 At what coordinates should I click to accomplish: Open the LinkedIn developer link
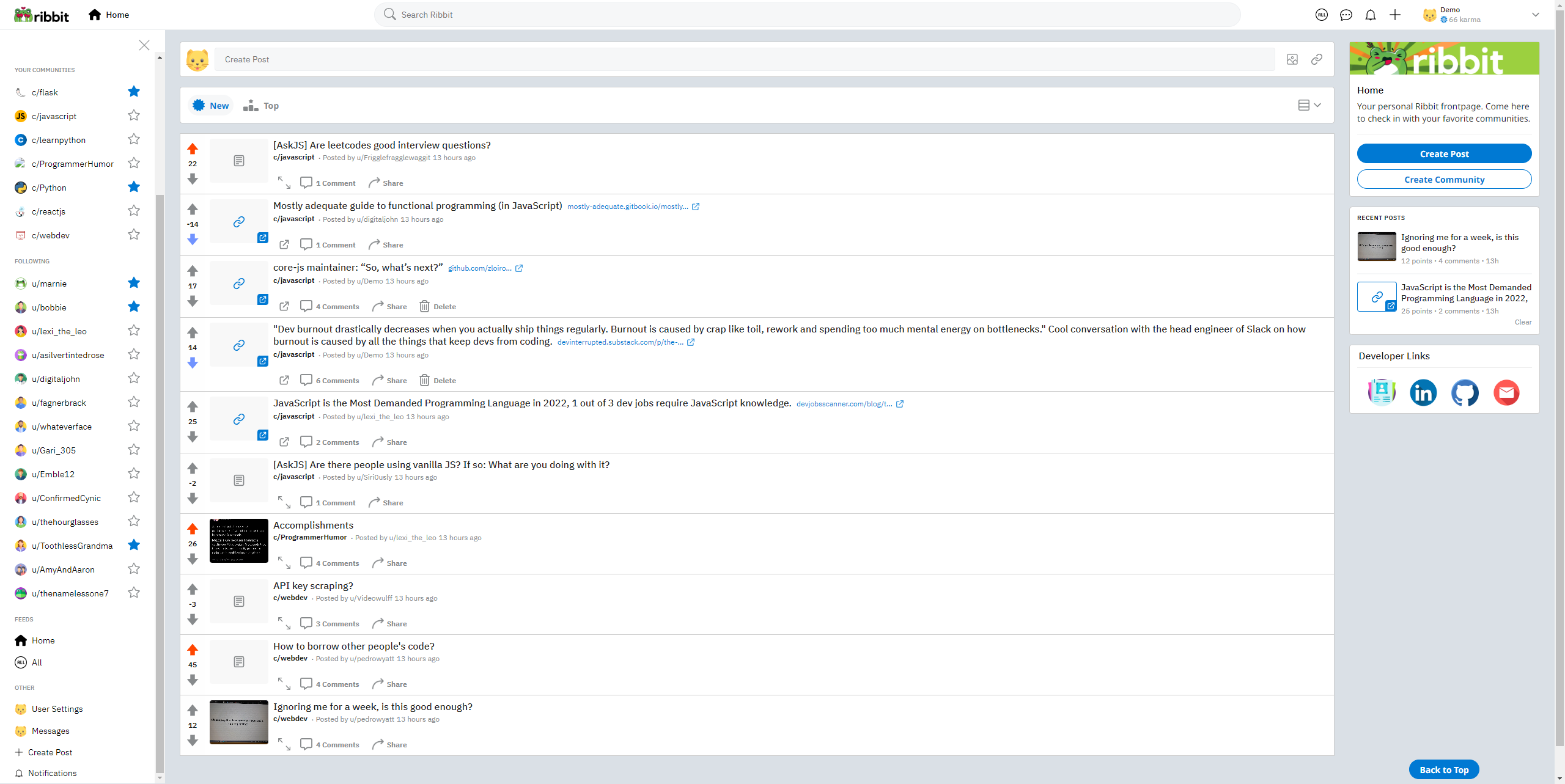[1423, 392]
